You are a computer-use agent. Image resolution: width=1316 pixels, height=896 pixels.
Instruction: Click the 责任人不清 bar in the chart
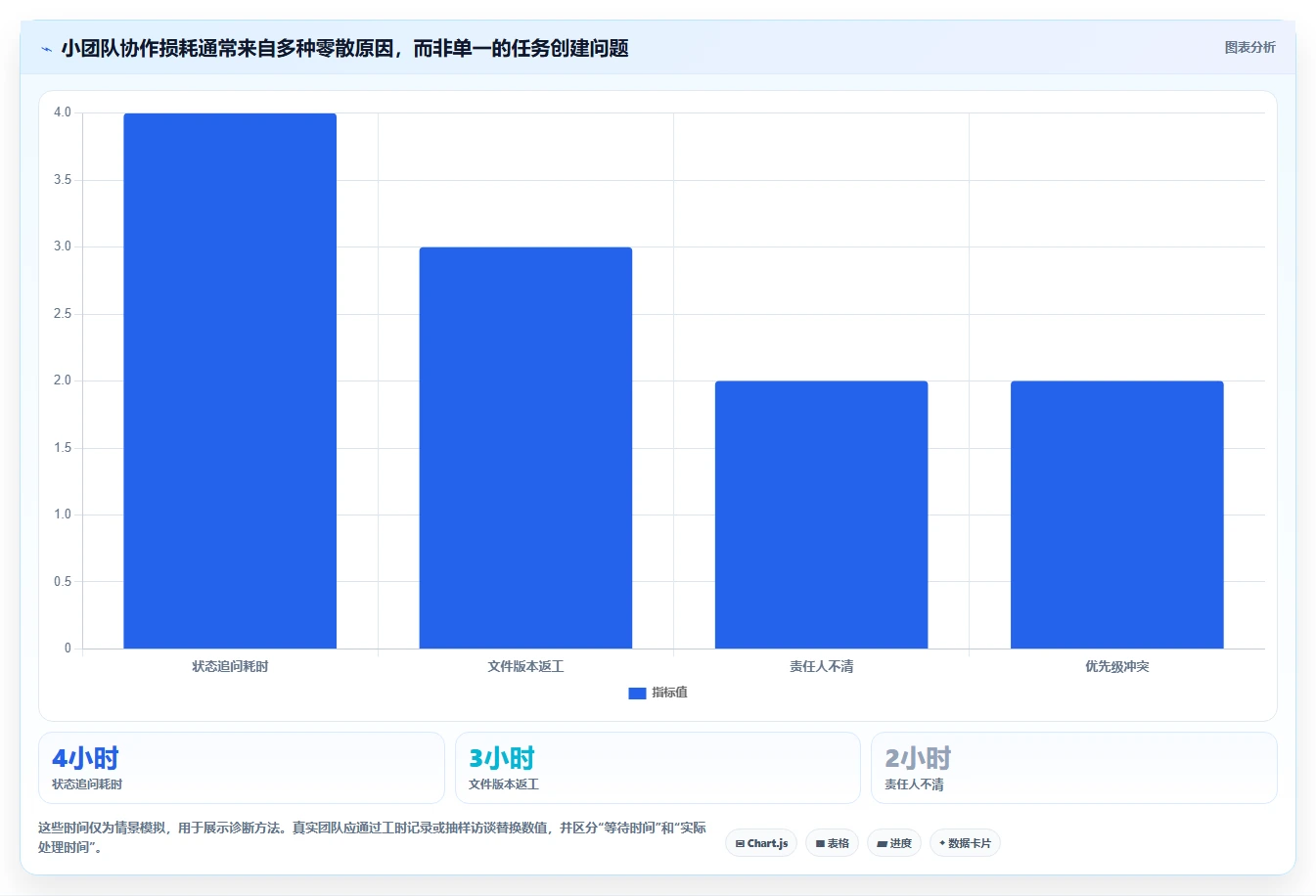821,515
